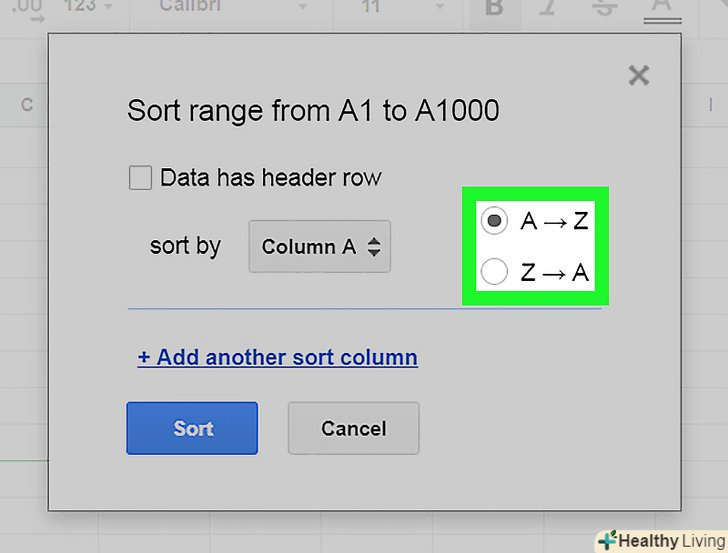Viewport: 728px width, 553px height.
Task: Close the sort range dialog
Action: (638, 75)
